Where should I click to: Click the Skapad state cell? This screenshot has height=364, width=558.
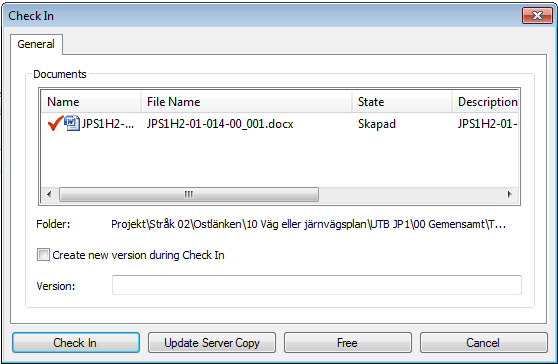tap(377, 124)
